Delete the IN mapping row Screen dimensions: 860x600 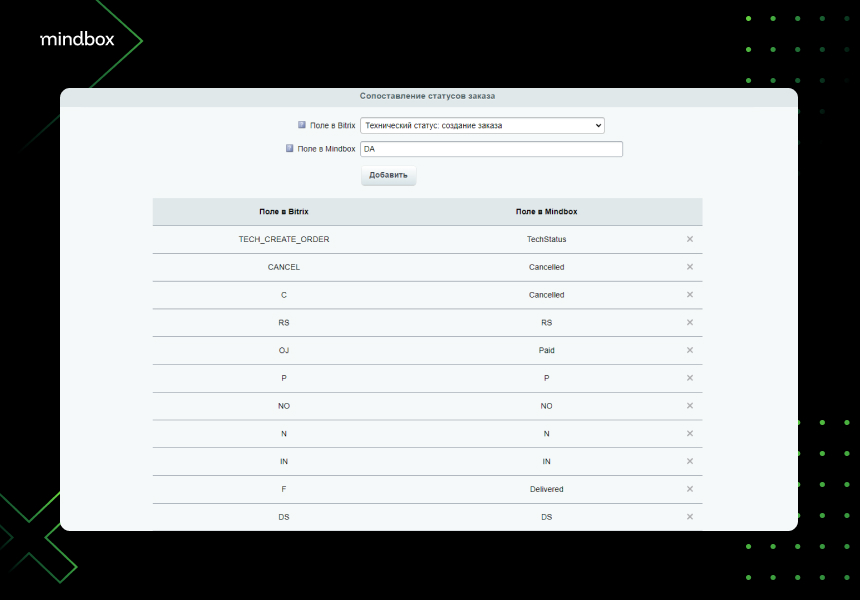pyautogui.click(x=689, y=461)
